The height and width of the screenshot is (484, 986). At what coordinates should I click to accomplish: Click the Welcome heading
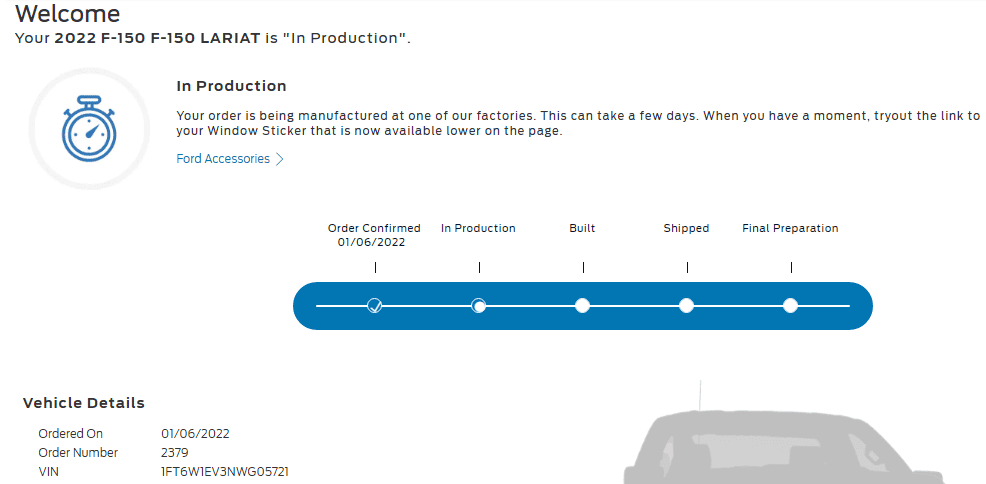[x=68, y=14]
